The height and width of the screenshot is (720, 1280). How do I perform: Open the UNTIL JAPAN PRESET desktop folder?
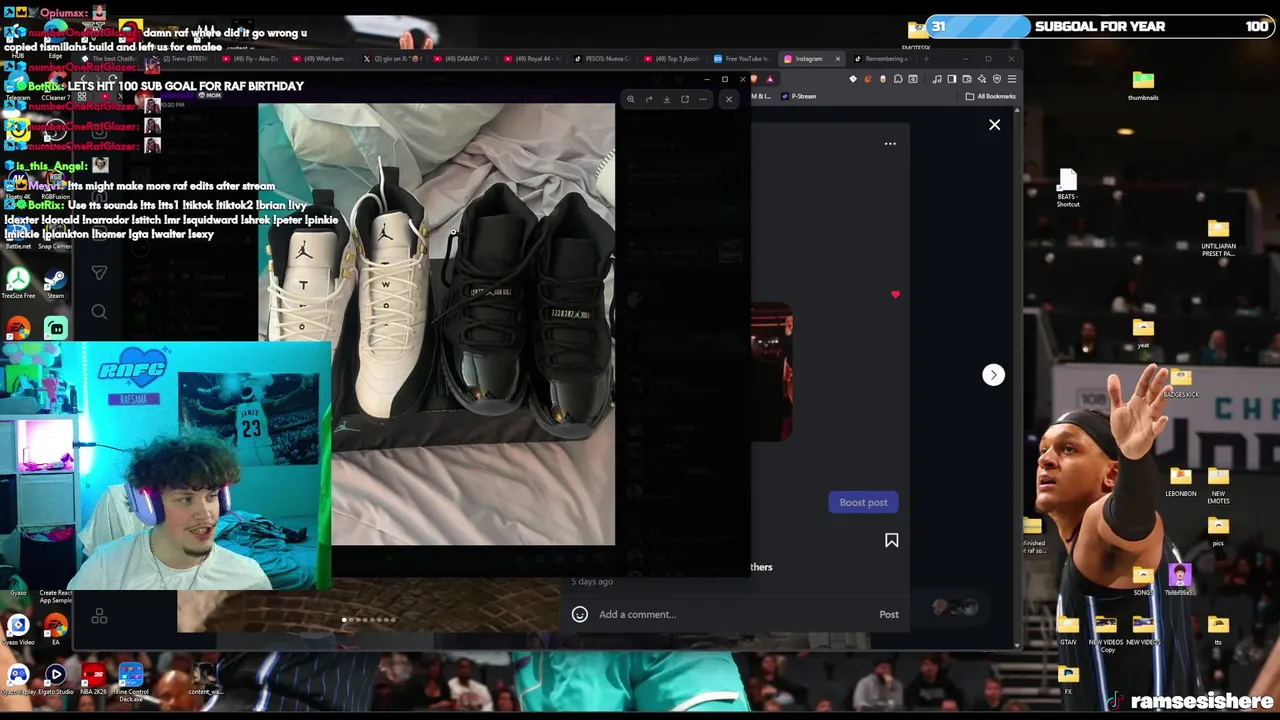(1218, 238)
